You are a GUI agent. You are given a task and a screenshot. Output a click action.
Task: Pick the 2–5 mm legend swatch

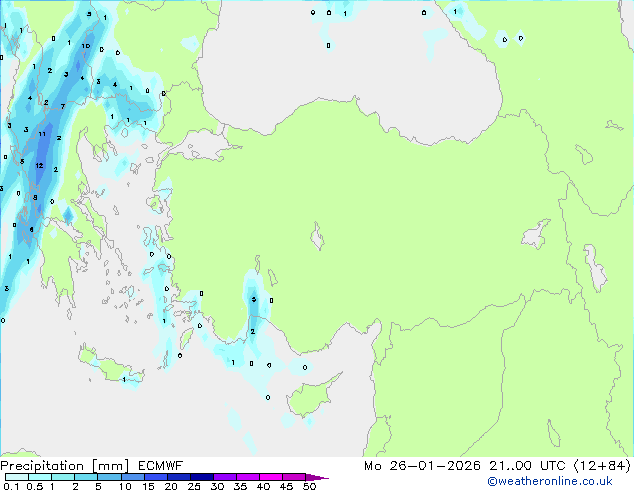[86, 477]
